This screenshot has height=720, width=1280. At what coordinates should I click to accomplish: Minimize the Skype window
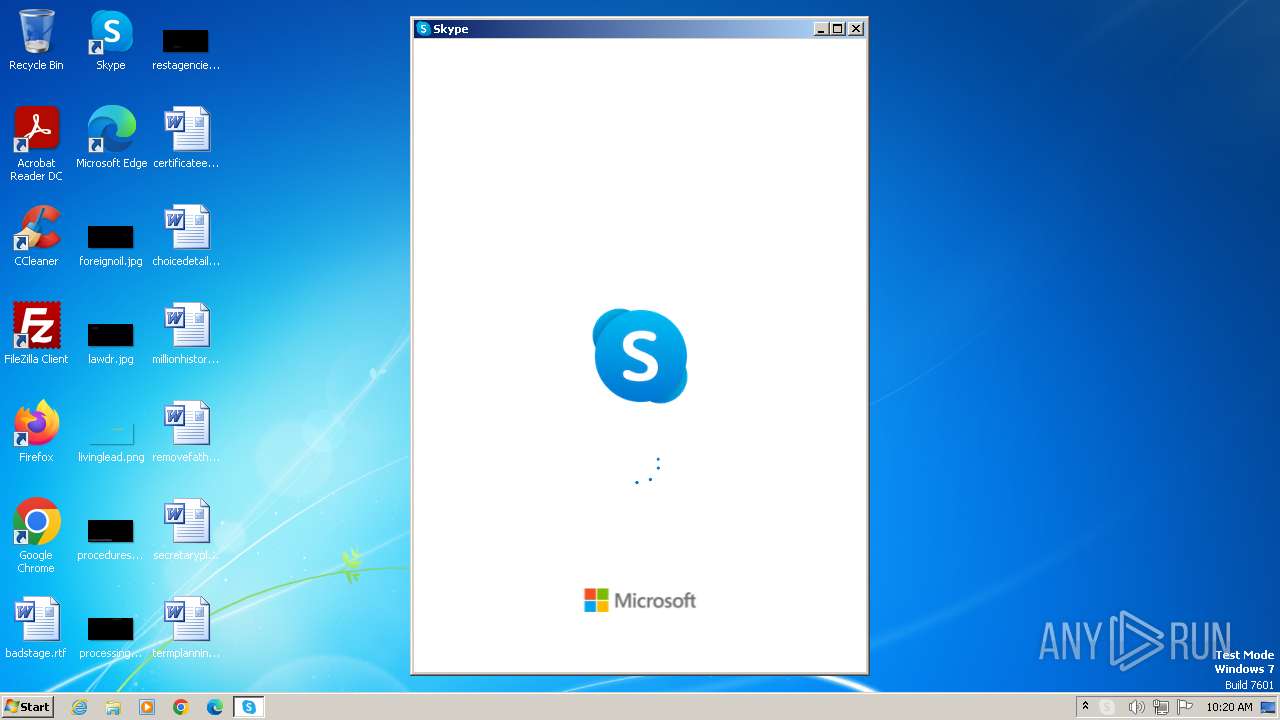(x=821, y=29)
